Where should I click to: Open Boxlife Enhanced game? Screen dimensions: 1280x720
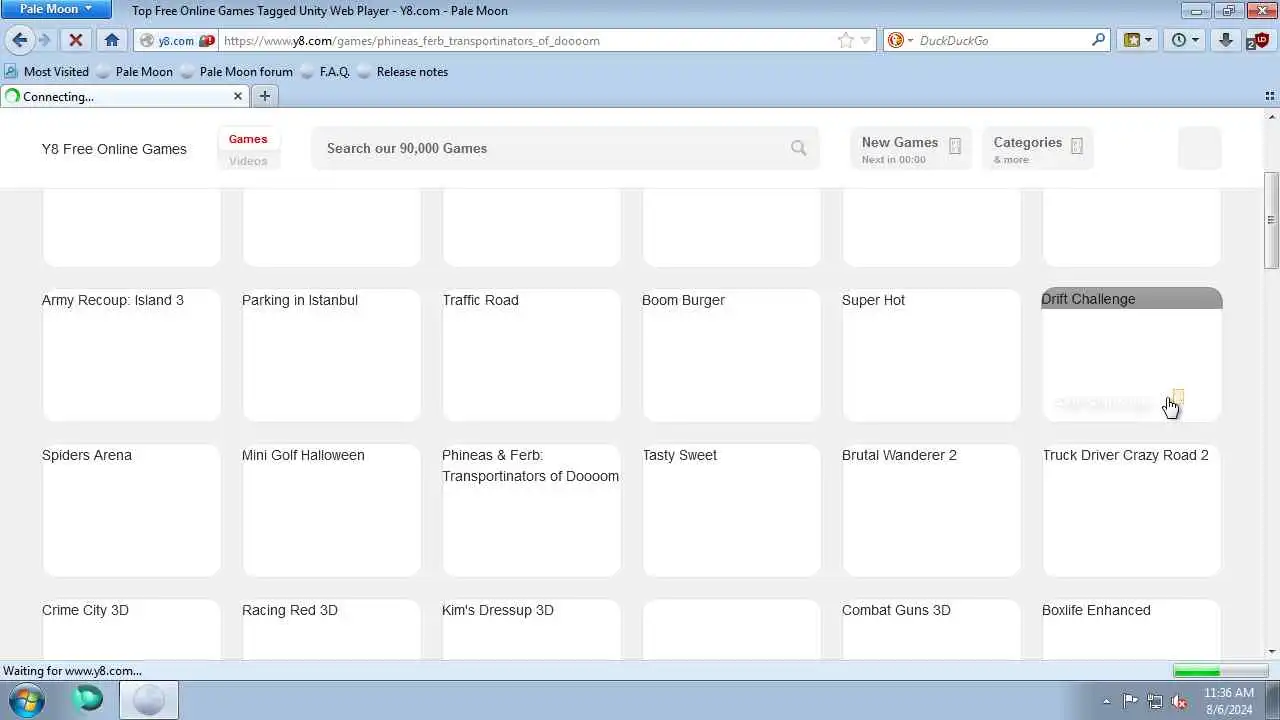tap(1131, 630)
